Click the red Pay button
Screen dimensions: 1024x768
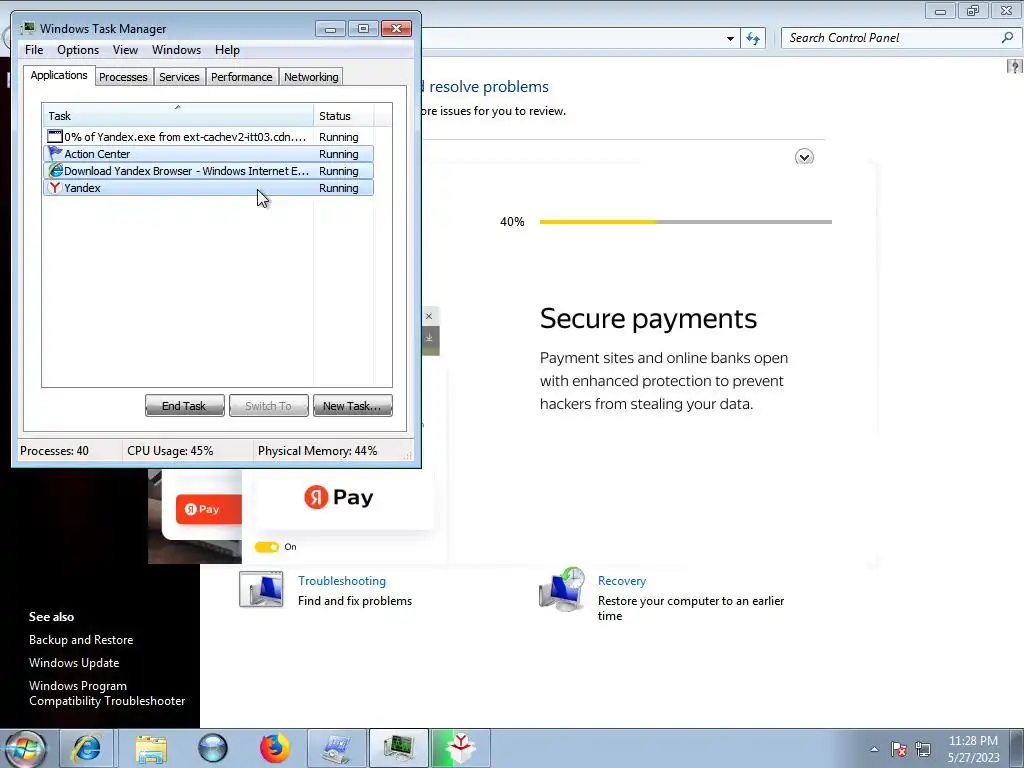[208, 509]
